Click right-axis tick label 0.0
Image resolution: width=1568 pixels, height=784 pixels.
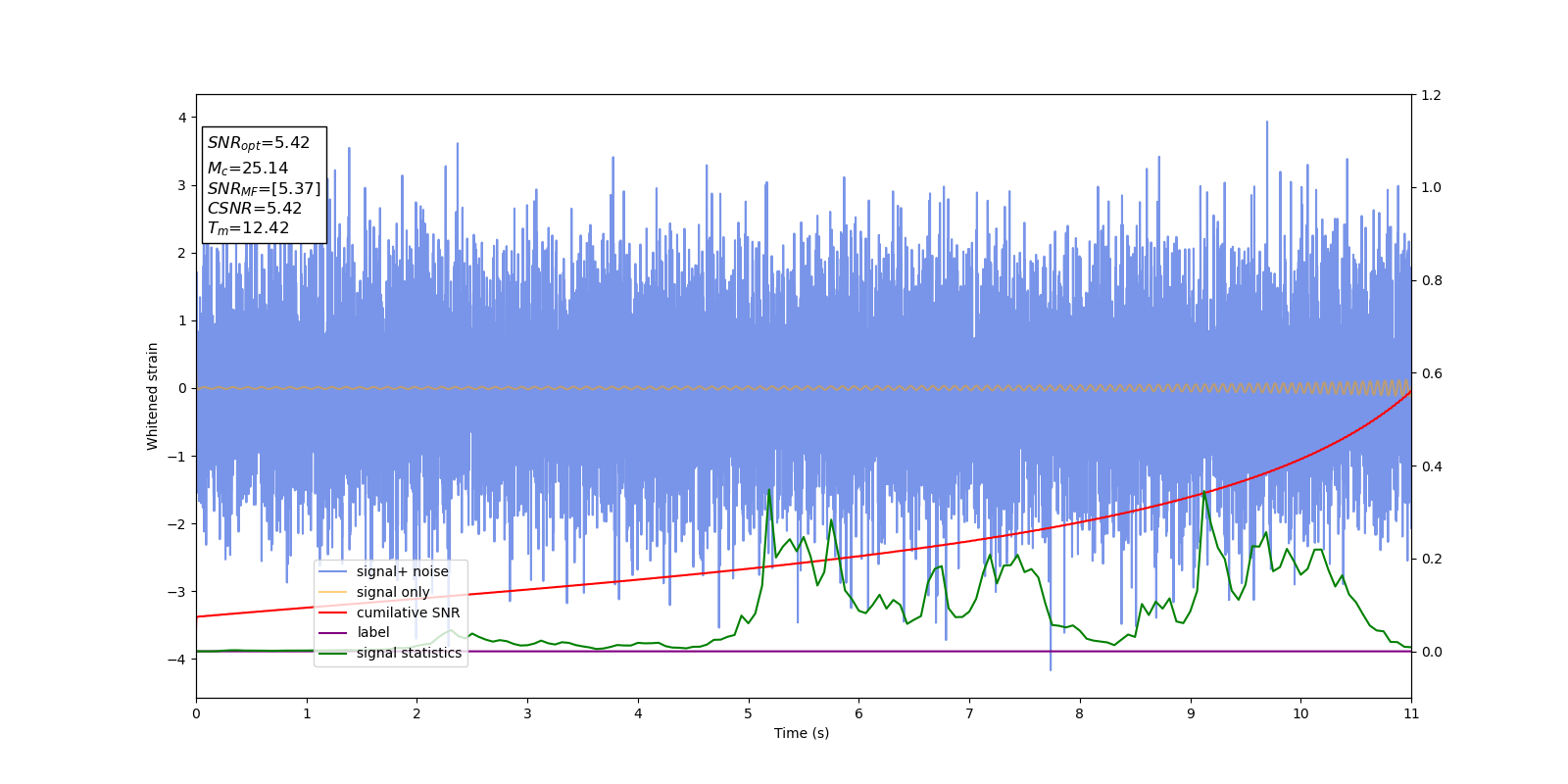[1432, 652]
